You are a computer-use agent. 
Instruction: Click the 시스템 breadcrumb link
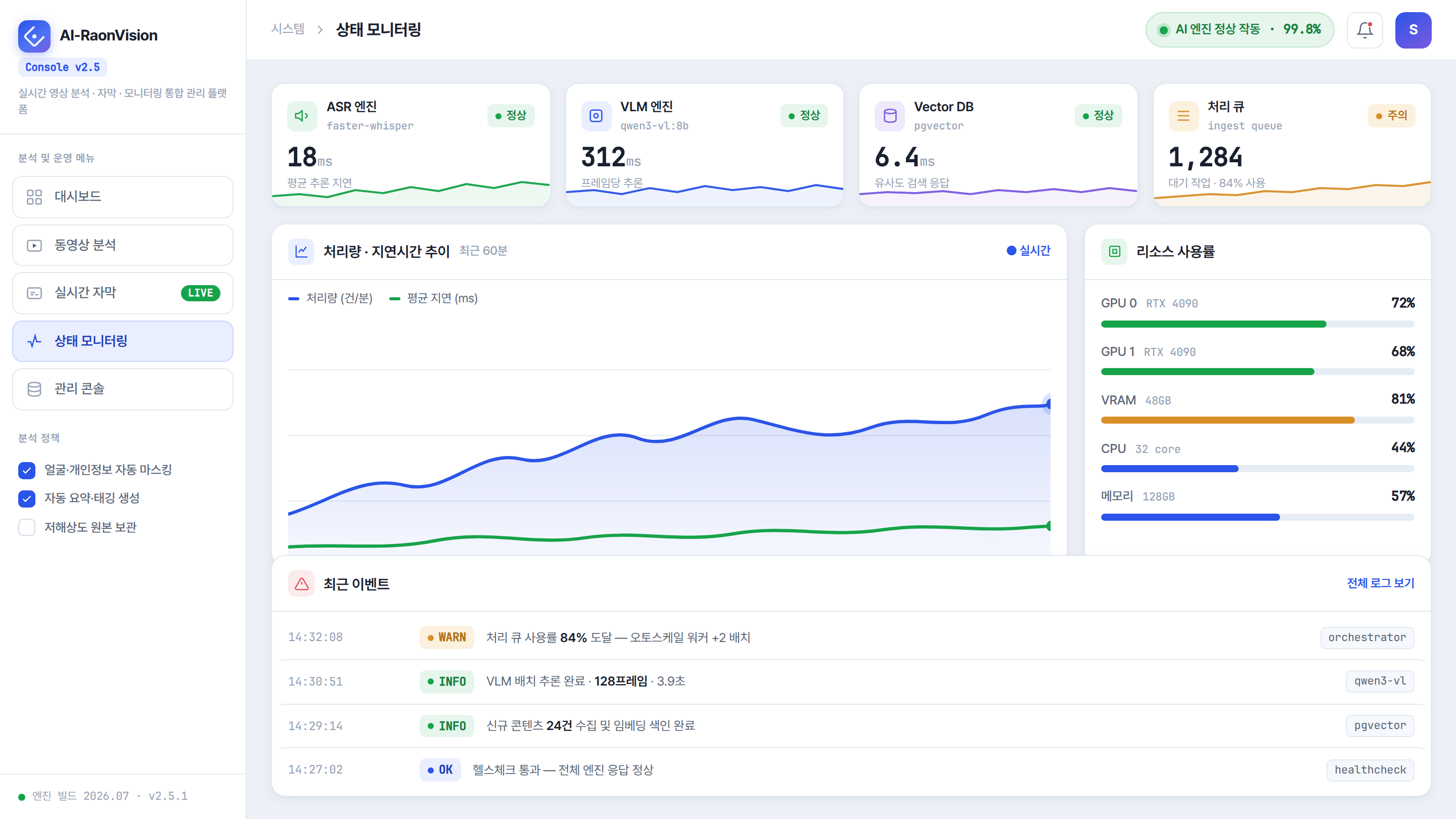click(288, 29)
